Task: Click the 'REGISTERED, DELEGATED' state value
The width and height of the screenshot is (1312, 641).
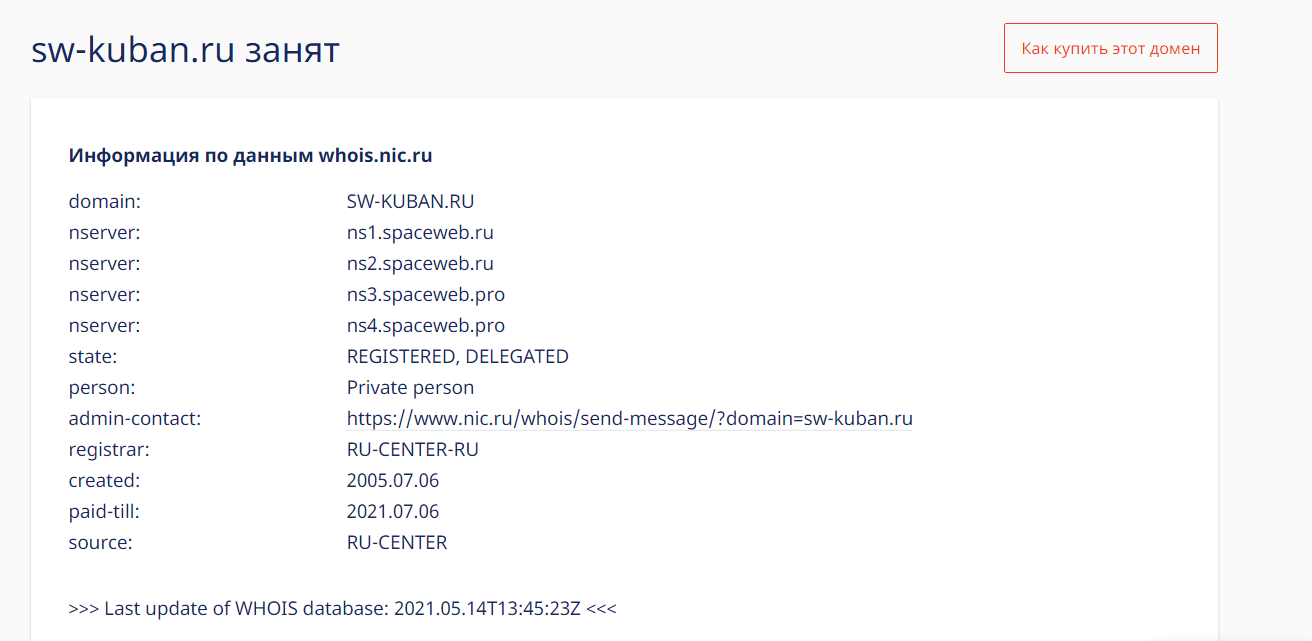Action: tap(457, 356)
